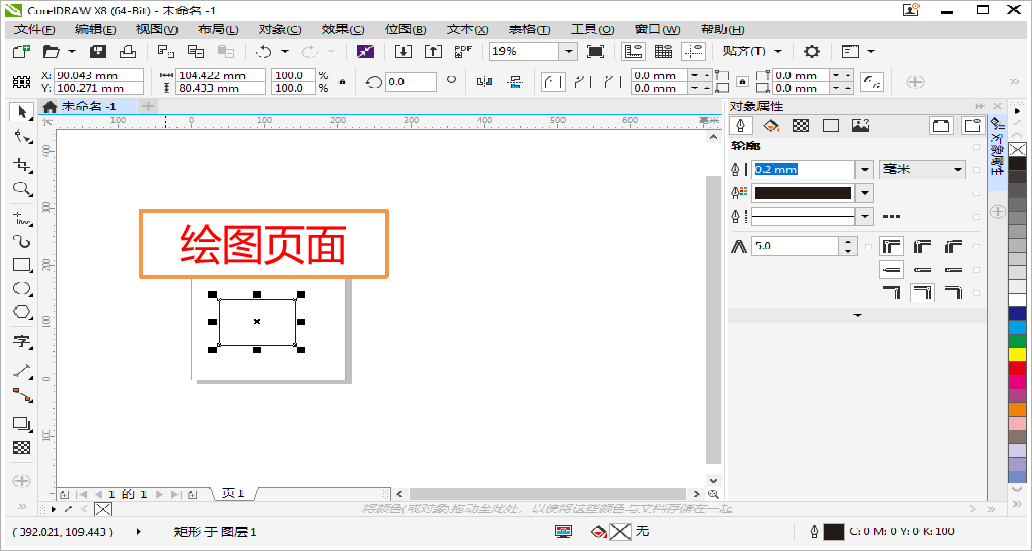Toggle show grid button

[663, 51]
